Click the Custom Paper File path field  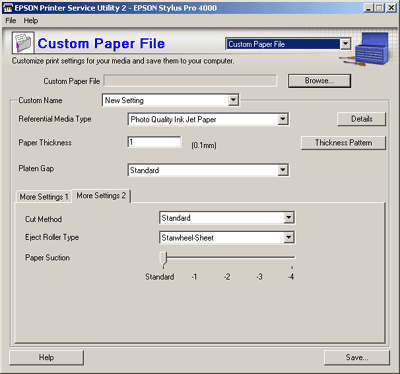[x=190, y=81]
